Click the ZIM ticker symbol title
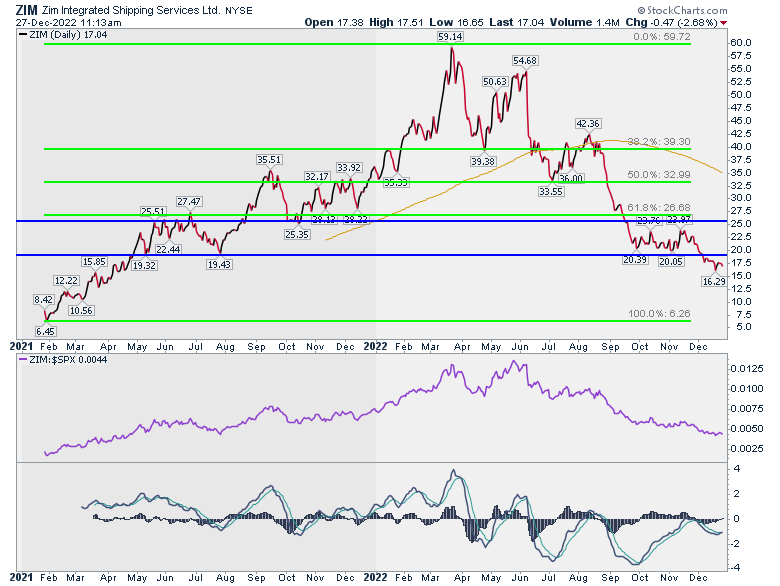Viewport: 780px width, 586px height. click(x=26, y=10)
